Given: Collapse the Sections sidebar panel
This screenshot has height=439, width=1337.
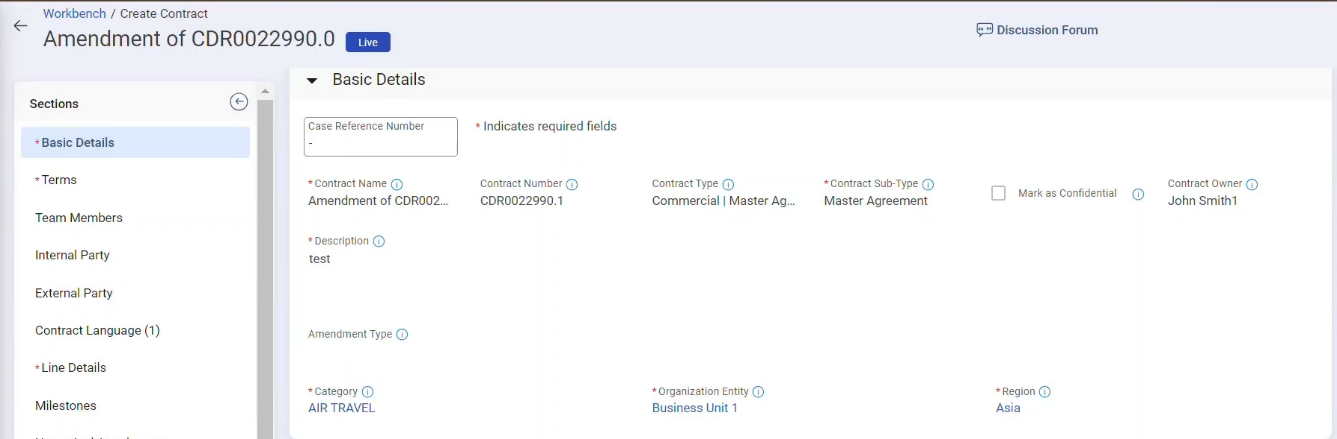Looking at the screenshot, I should 238,102.
